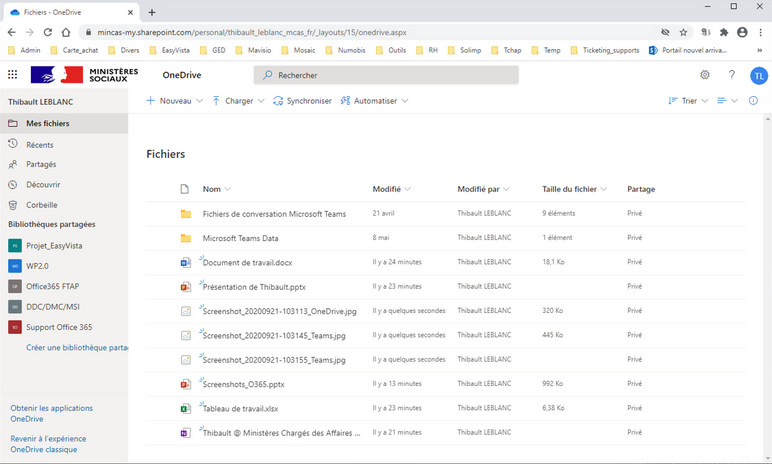
Task: Bookmark this page with the star icon
Action: [684, 32]
